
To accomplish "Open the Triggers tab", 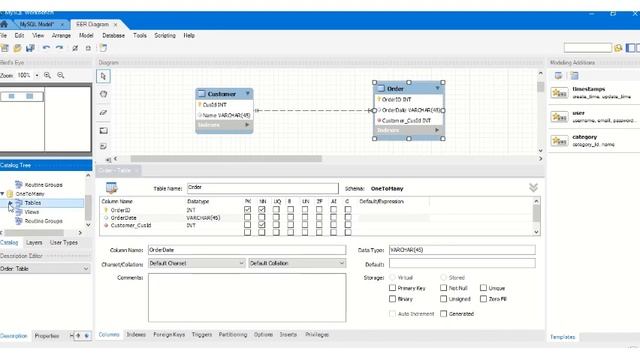I will point(202,334).
